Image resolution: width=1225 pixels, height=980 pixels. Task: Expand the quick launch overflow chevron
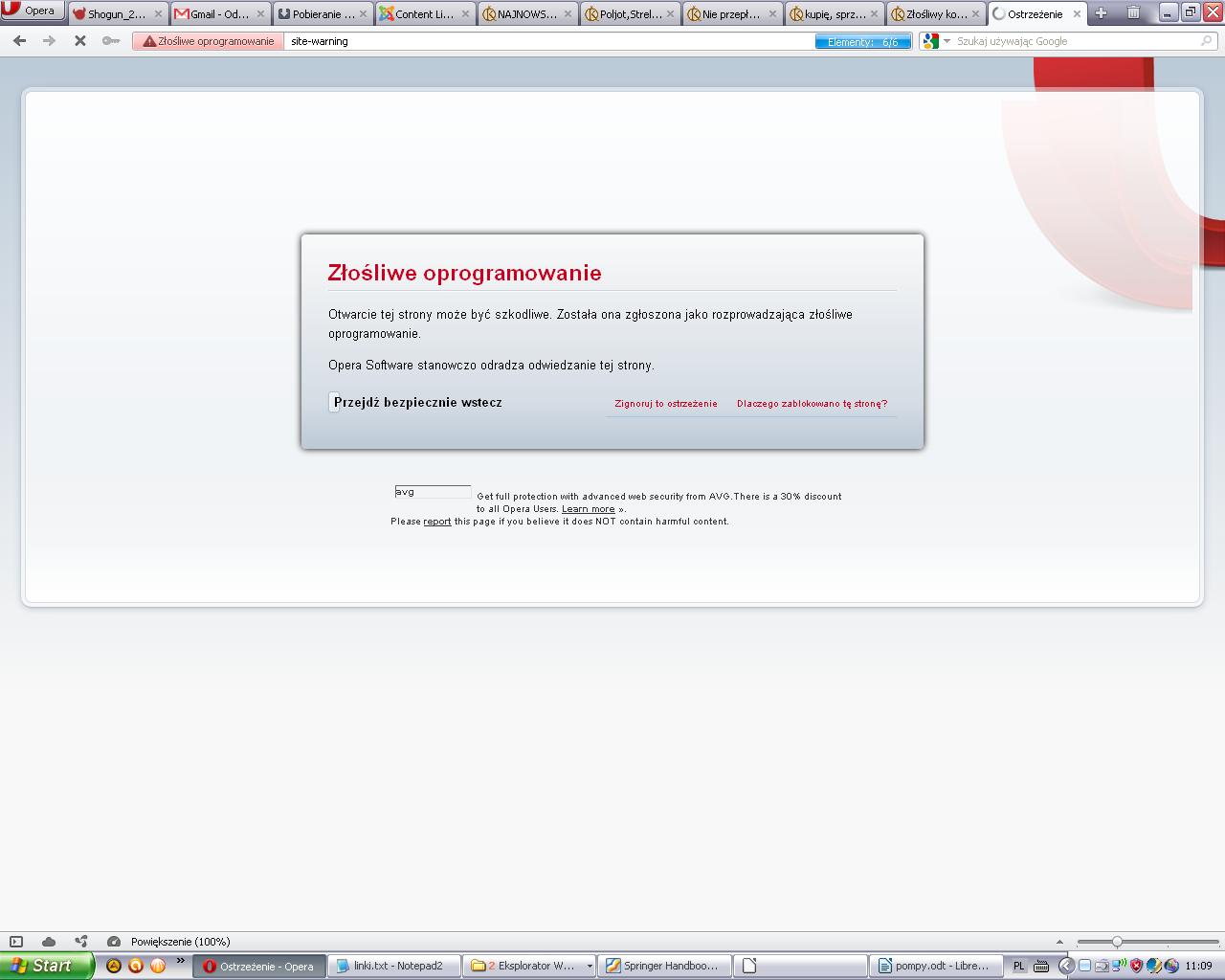tap(180, 961)
